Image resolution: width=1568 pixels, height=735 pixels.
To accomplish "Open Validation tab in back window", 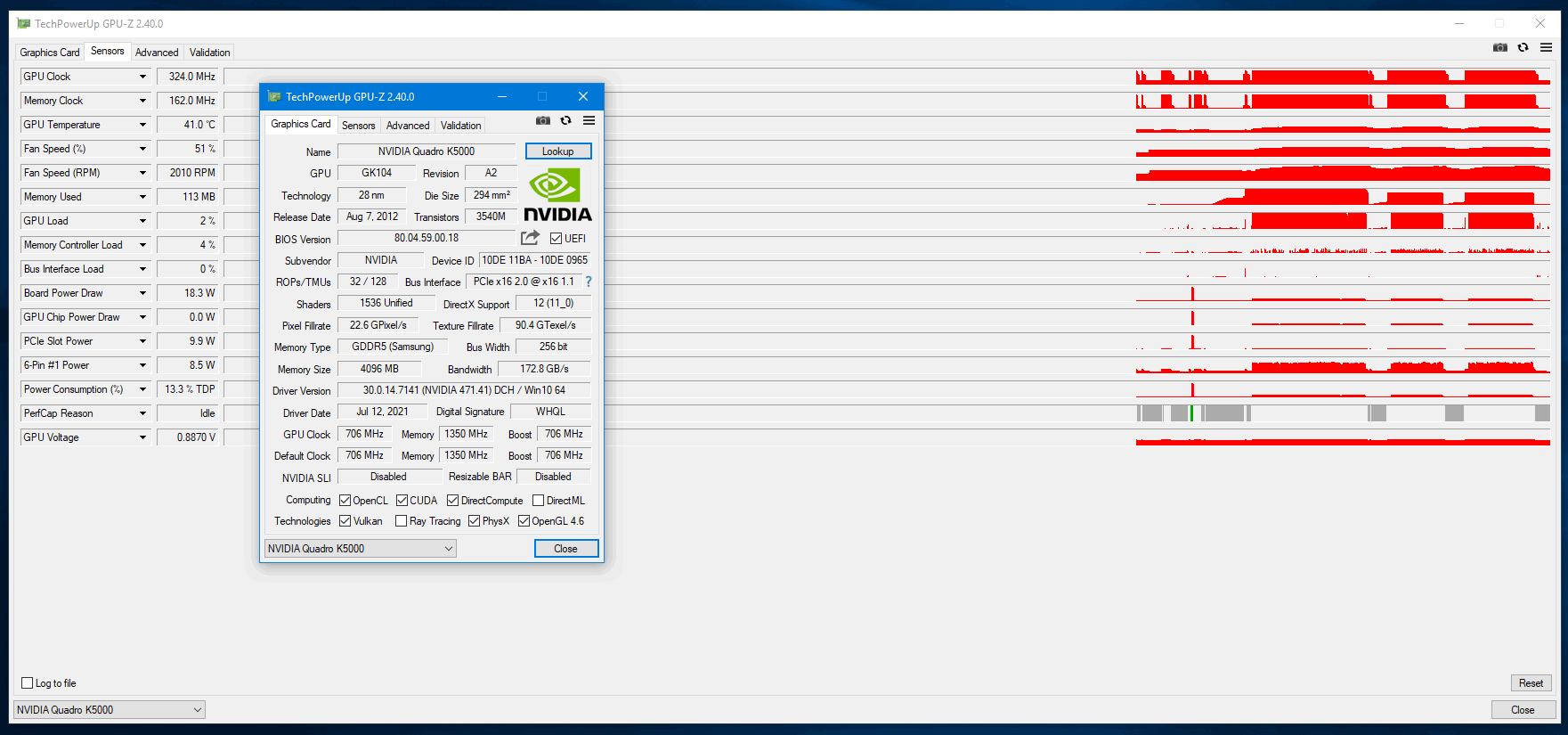I will pos(209,53).
